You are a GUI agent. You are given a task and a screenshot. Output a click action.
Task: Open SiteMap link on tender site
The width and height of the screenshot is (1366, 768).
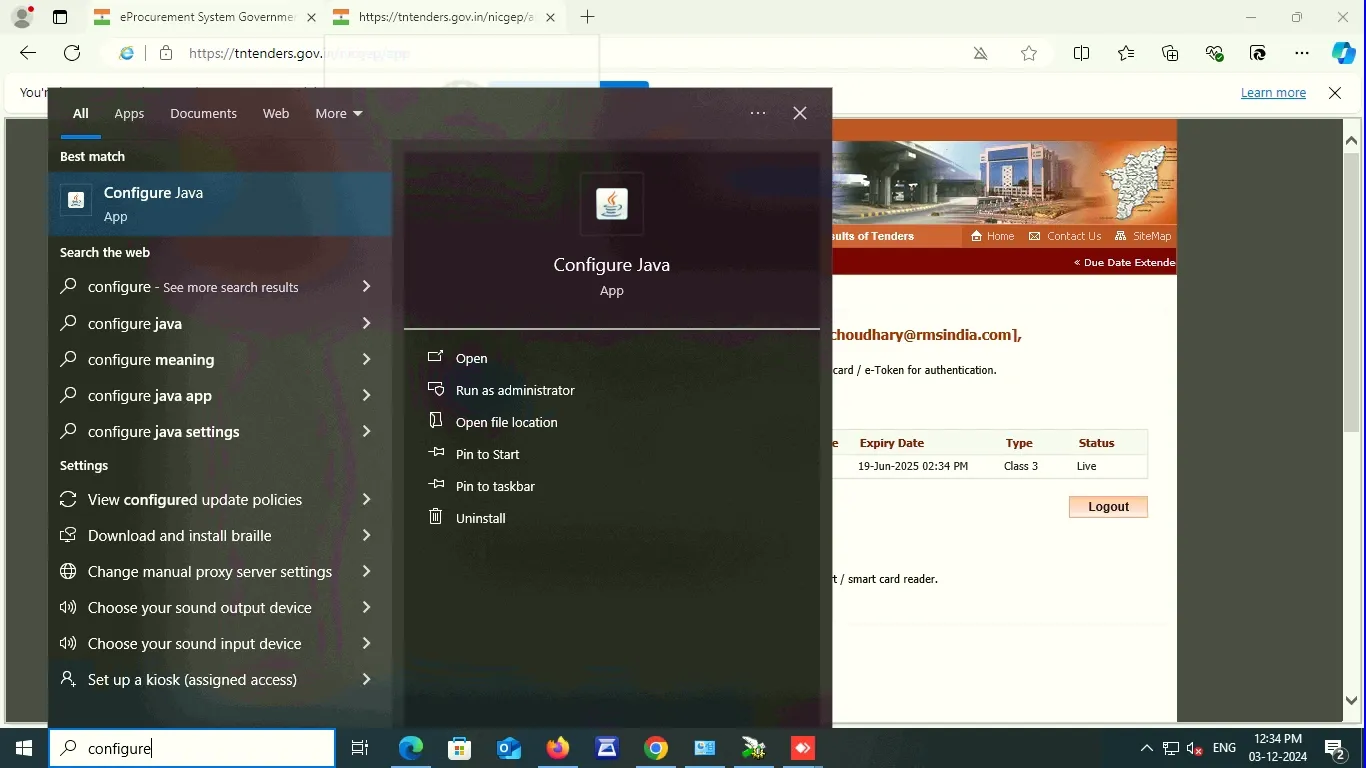1143,236
